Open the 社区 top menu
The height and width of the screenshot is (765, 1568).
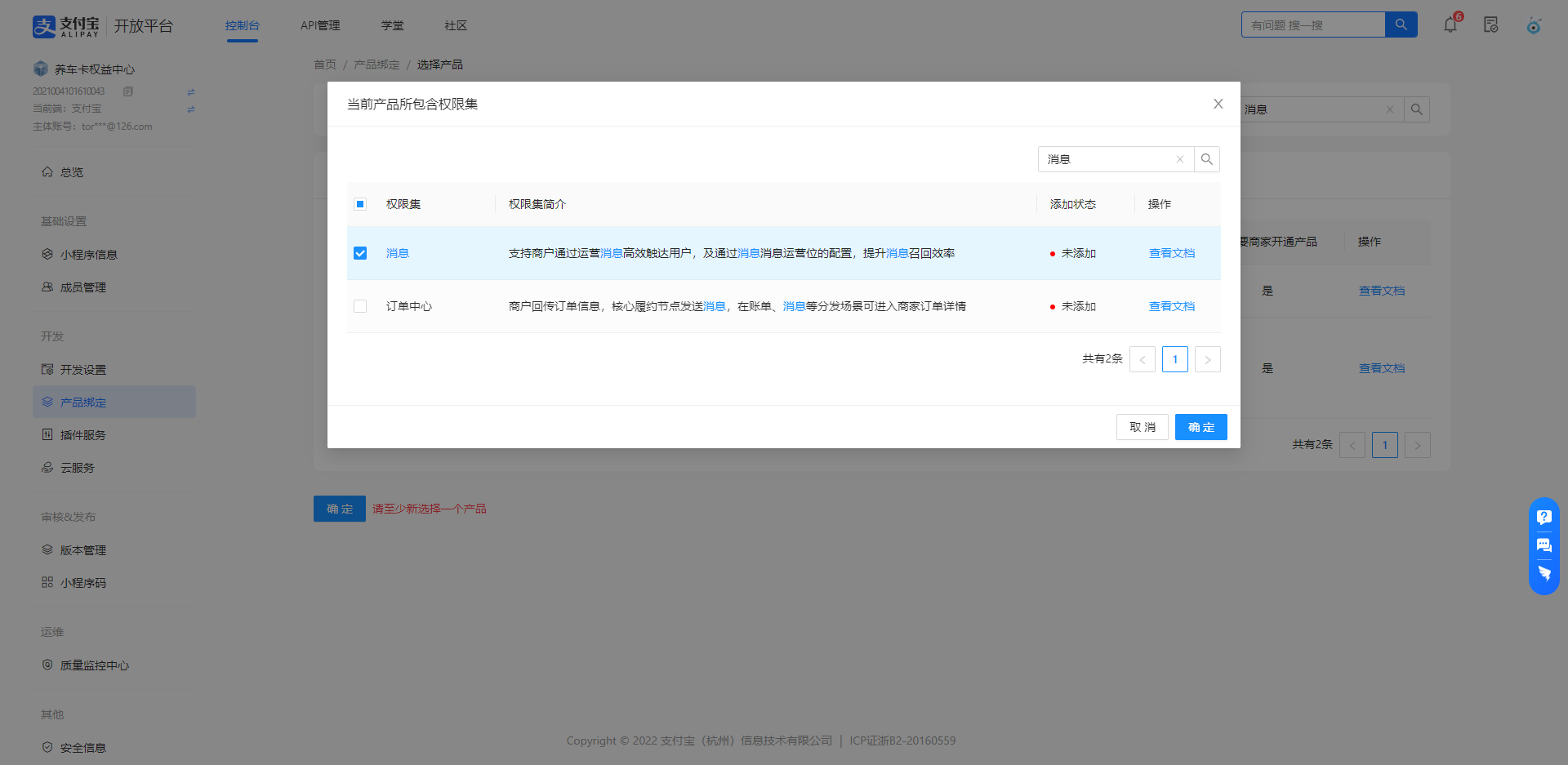click(456, 25)
